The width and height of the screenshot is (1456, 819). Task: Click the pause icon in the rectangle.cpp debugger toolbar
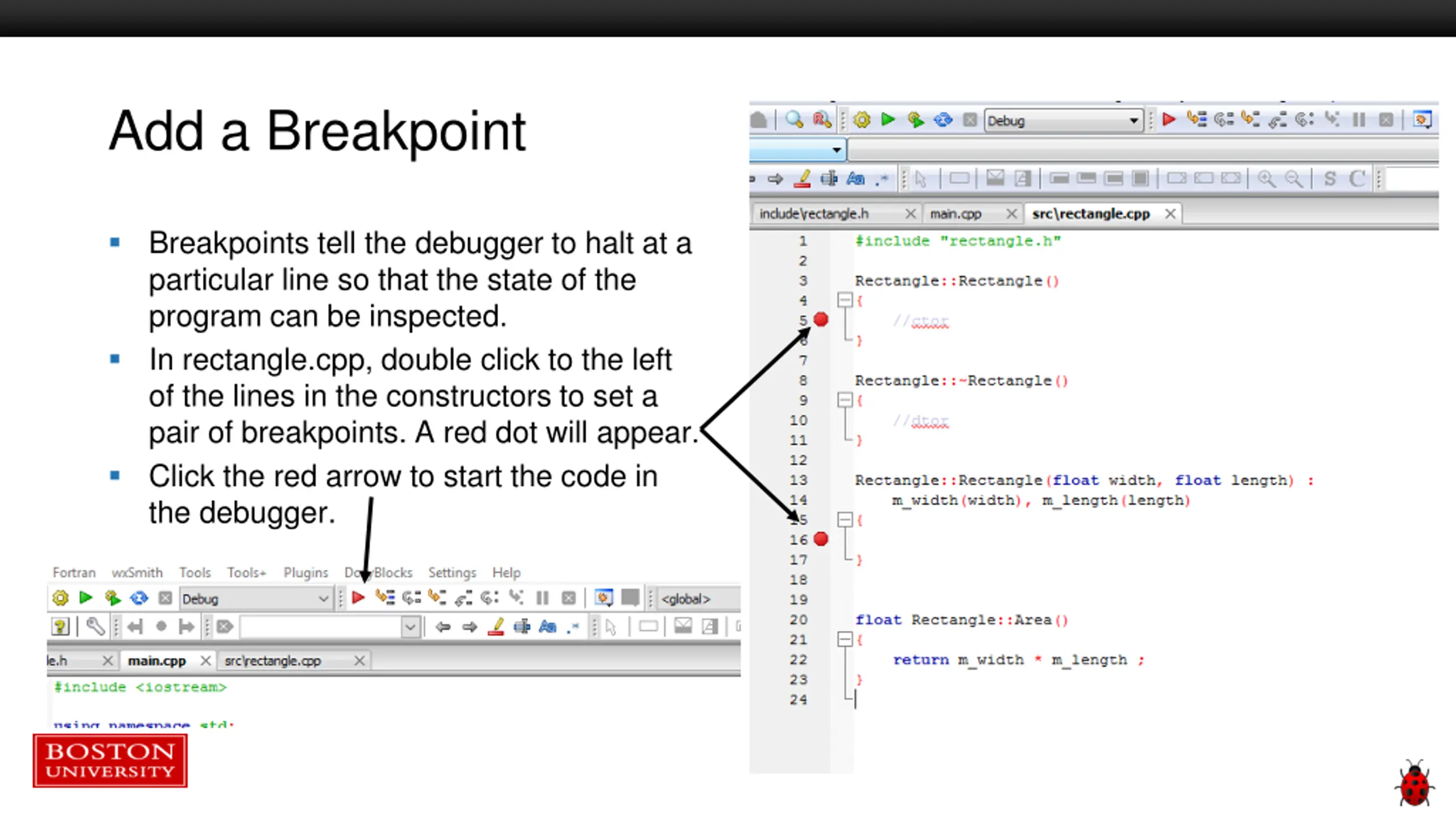[1359, 119]
